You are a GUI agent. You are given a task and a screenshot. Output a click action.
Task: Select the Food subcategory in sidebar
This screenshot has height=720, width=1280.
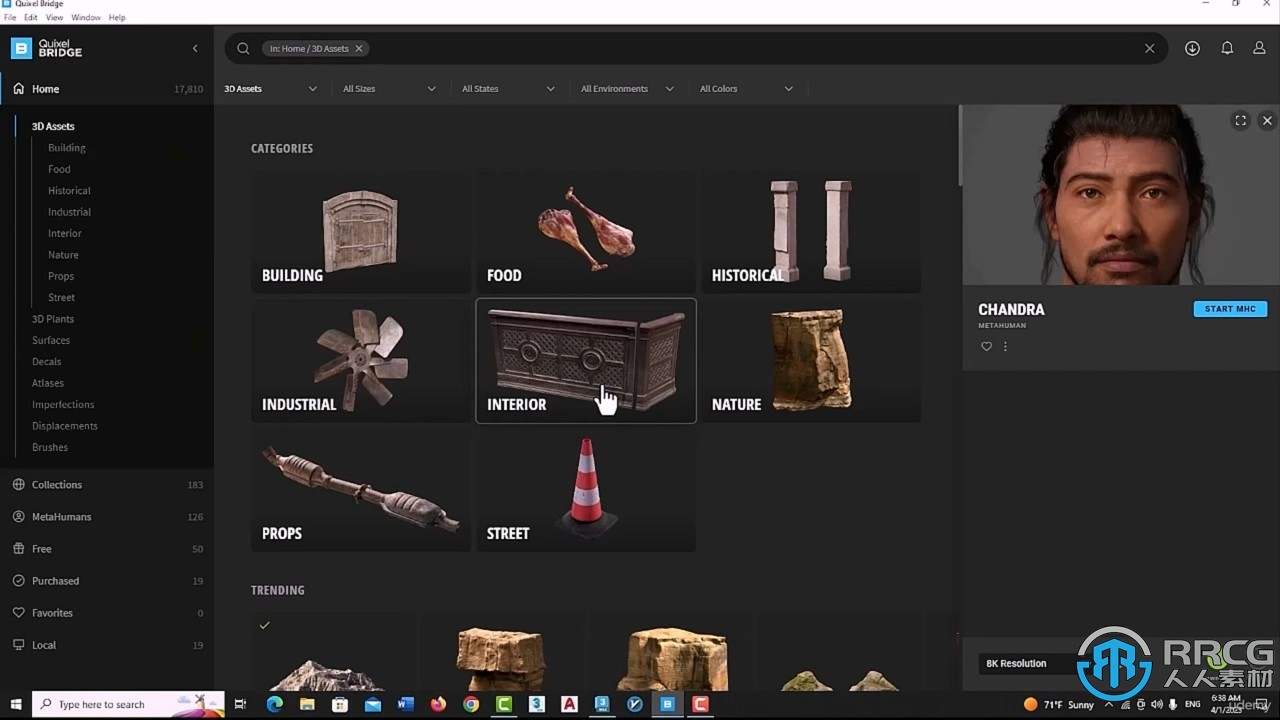point(59,169)
